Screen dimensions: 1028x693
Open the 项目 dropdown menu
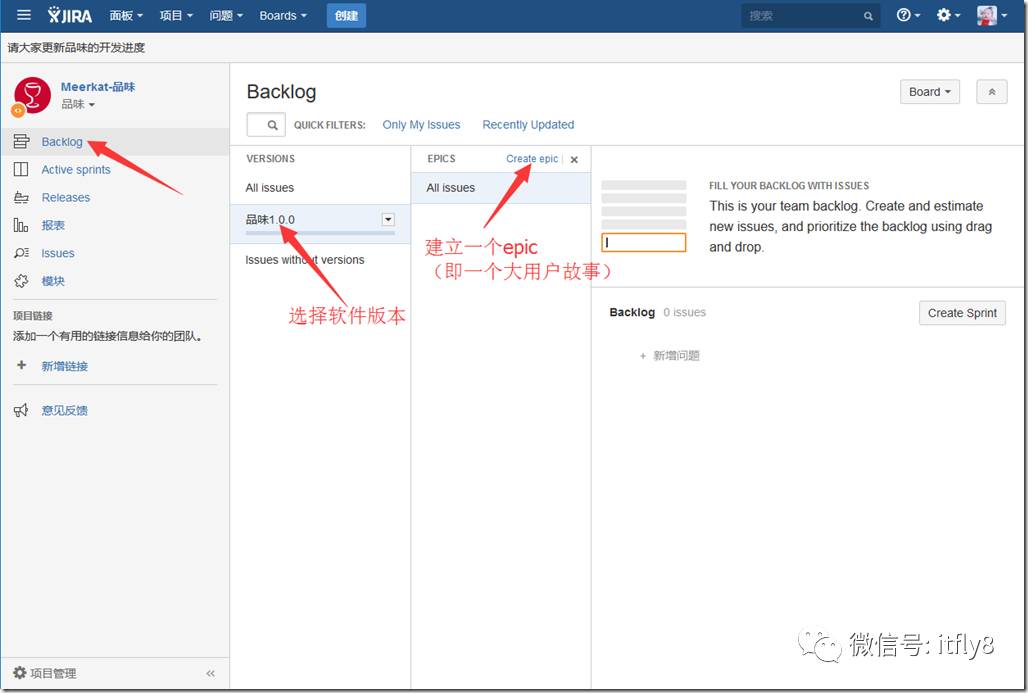click(176, 16)
